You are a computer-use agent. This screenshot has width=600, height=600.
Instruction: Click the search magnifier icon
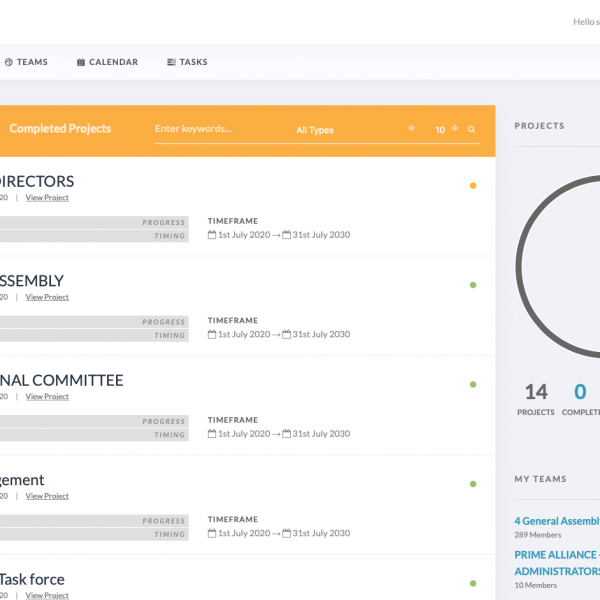471,130
